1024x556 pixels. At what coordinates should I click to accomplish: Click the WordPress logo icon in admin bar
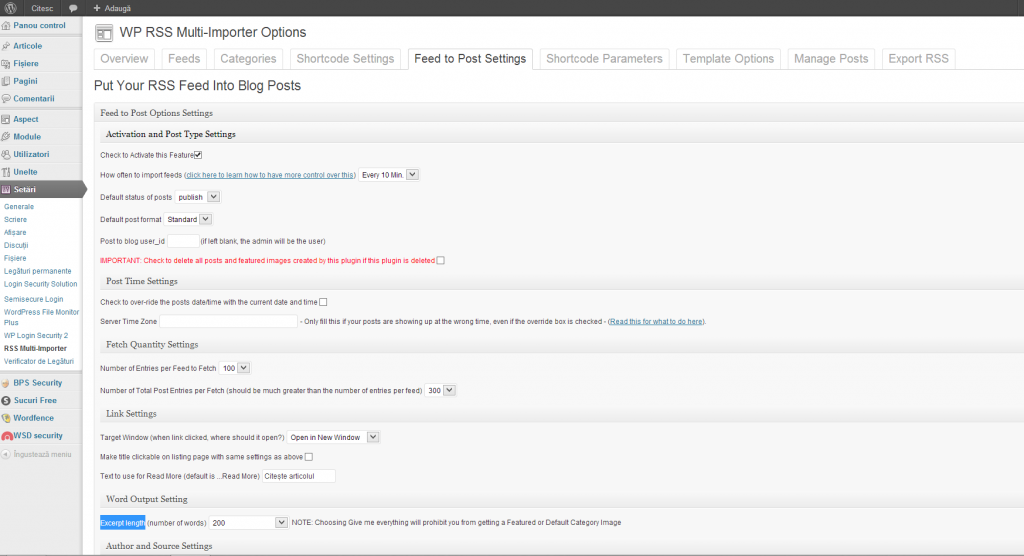pyautogui.click(x=10, y=8)
